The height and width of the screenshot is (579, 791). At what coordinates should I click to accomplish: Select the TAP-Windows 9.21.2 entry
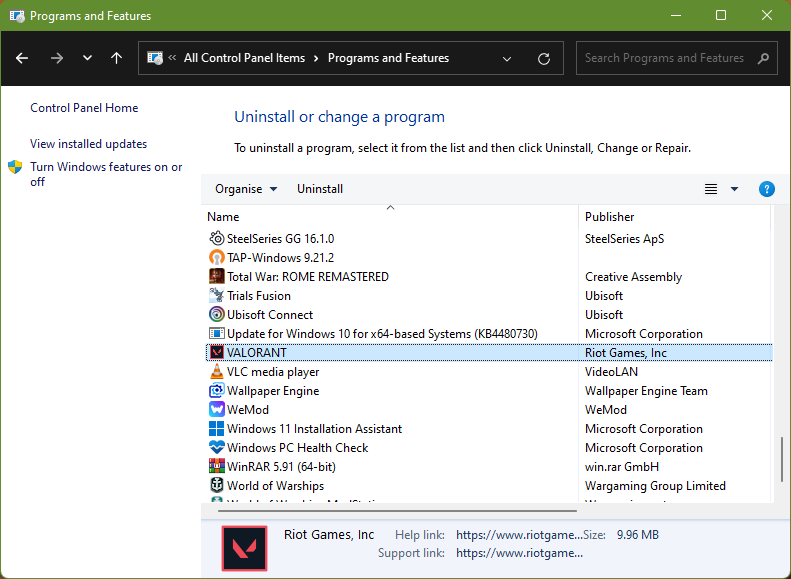tap(489, 257)
